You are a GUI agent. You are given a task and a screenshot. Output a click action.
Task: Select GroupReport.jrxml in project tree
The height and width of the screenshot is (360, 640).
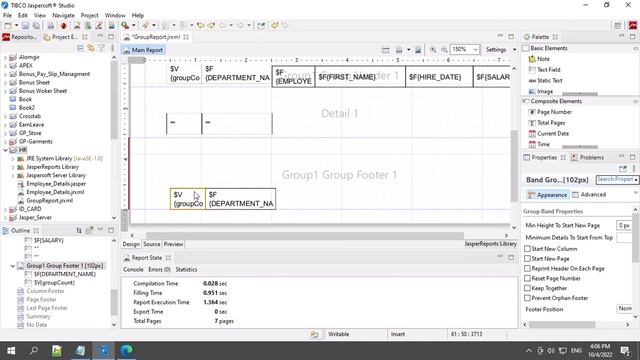click(x=49, y=200)
